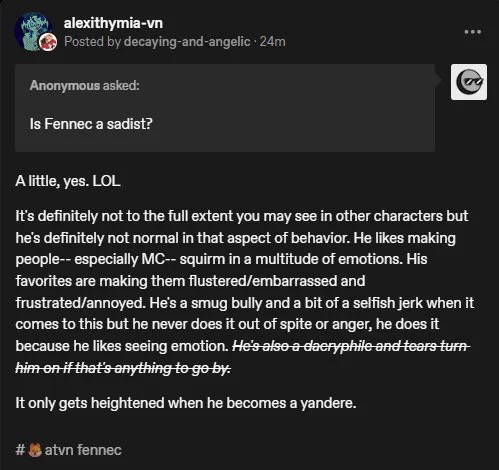Screen dimensions: 499x470
Task: Click the line A little, yes. LOL
Action: pyautogui.click(x=68, y=181)
